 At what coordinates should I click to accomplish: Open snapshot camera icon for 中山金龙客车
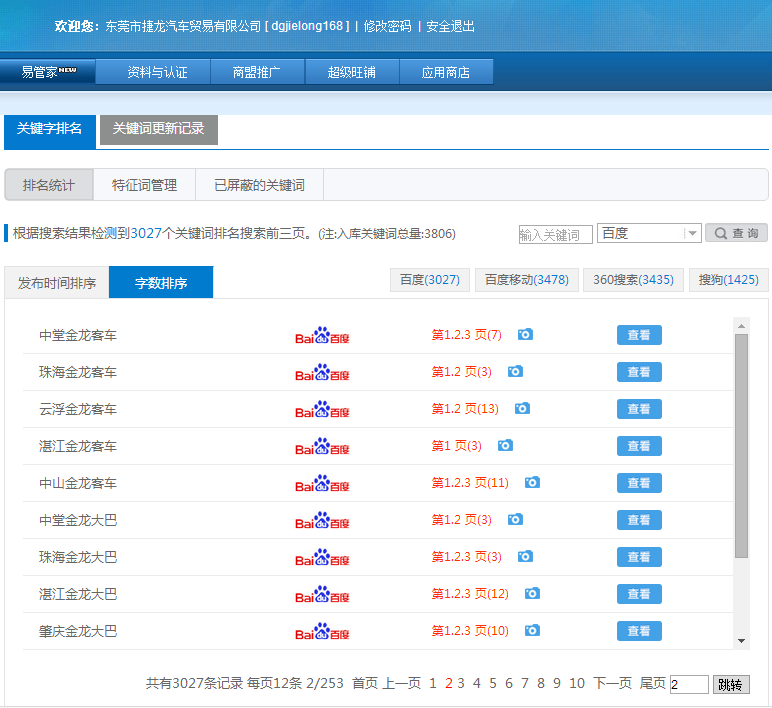[532, 482]
